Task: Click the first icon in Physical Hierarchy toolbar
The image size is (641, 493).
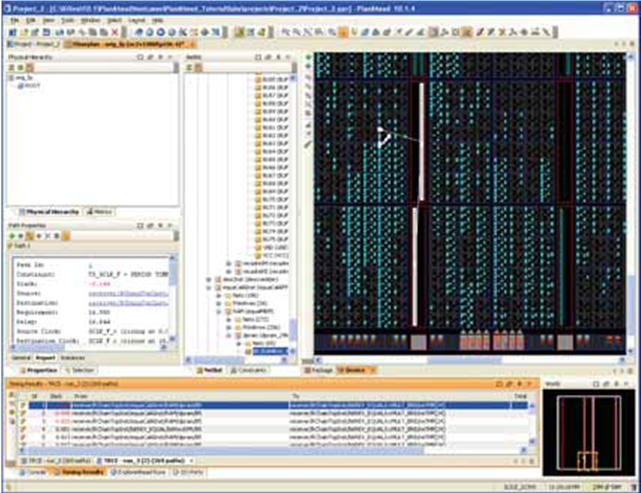Action: tap(11, 67)
